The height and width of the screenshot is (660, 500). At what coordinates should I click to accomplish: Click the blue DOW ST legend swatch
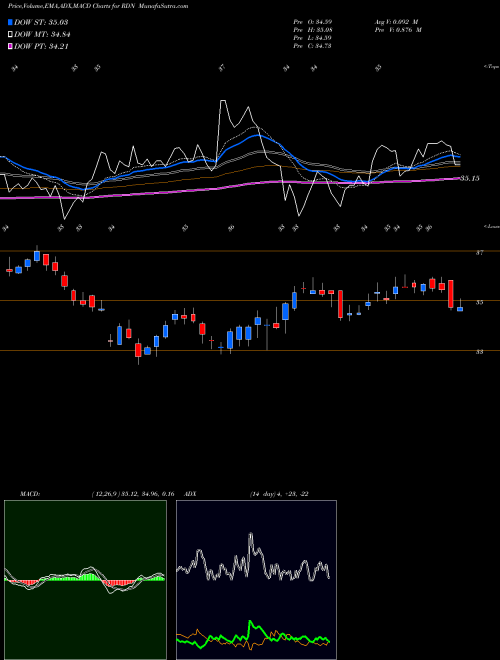pos(10,22)
